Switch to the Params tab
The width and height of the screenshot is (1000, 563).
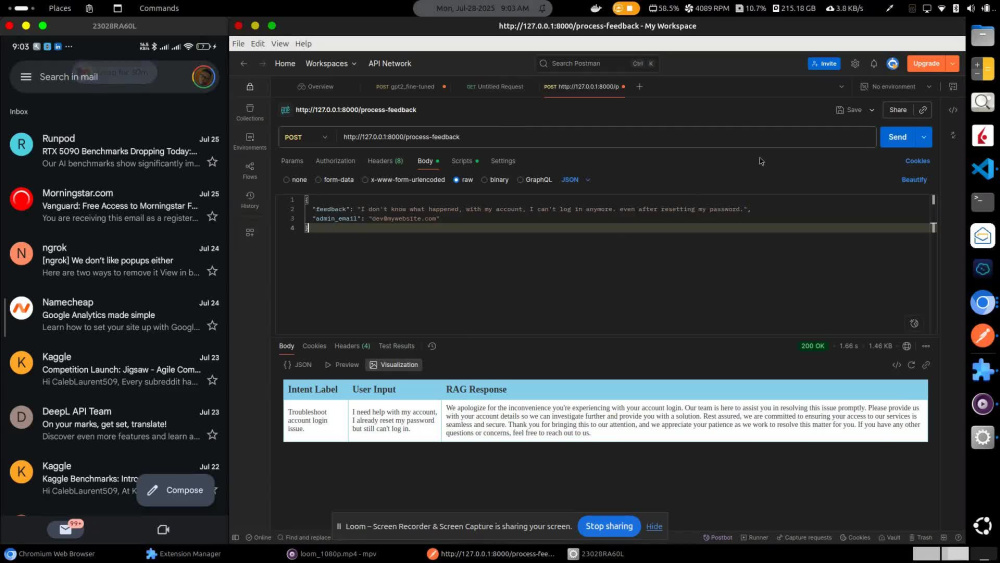pos(292,161)
